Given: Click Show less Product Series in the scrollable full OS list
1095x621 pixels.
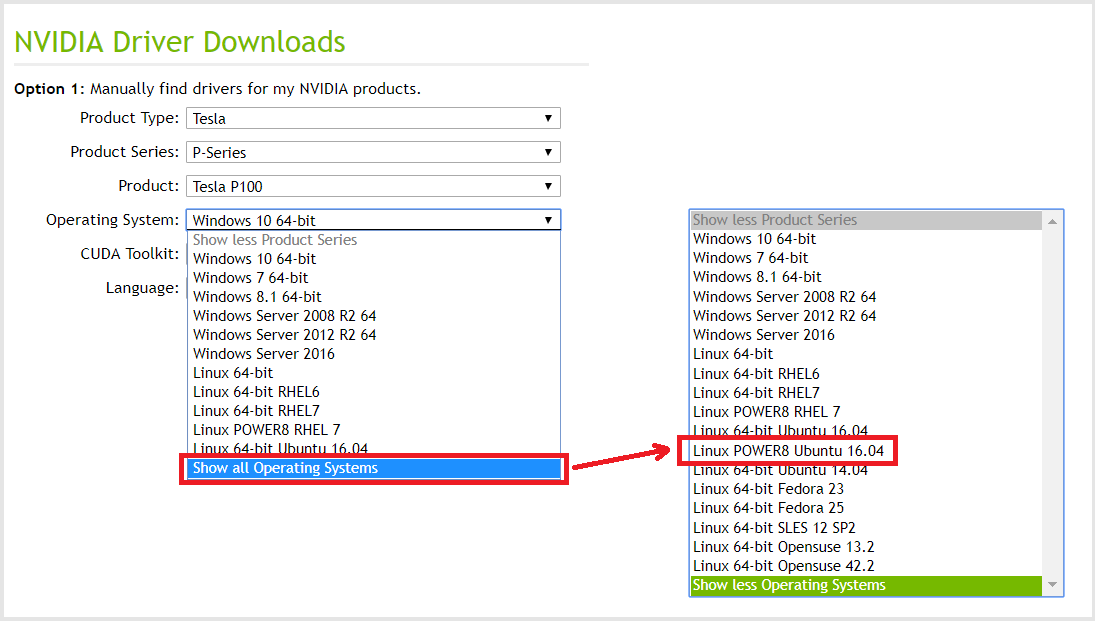Looking at the screenshot, I should click(866, 220).
